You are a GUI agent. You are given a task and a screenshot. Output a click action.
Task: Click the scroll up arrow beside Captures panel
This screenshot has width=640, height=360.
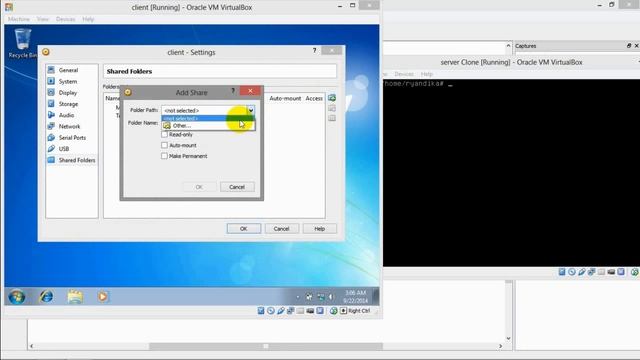[x=508, y=46]
